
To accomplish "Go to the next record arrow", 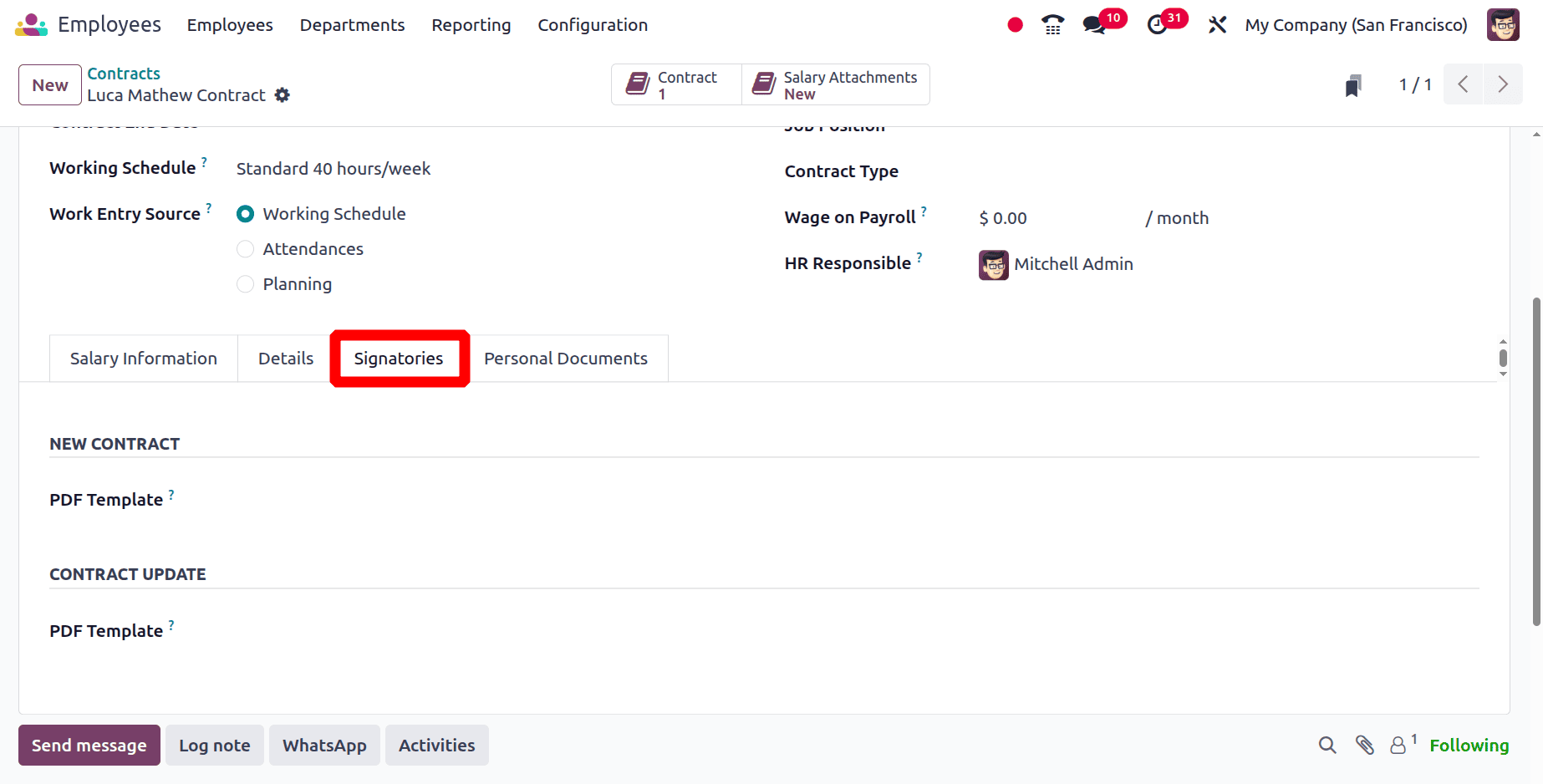I will tap(1503, 84).
